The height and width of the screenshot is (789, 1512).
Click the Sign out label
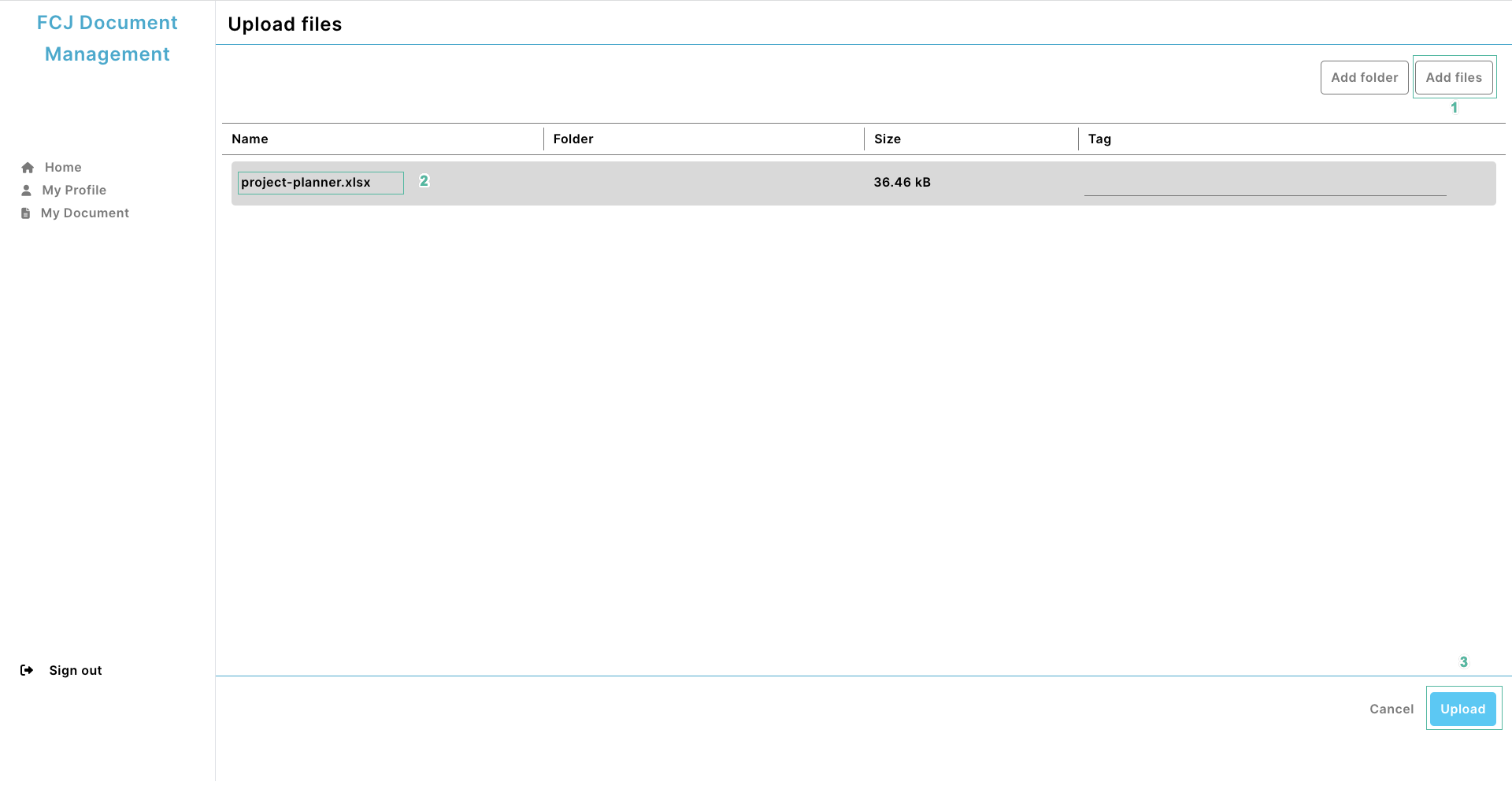[76, 670]
